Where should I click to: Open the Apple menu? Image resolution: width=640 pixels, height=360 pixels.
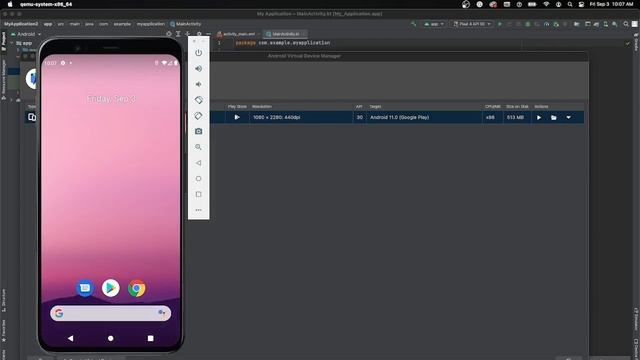10,4
